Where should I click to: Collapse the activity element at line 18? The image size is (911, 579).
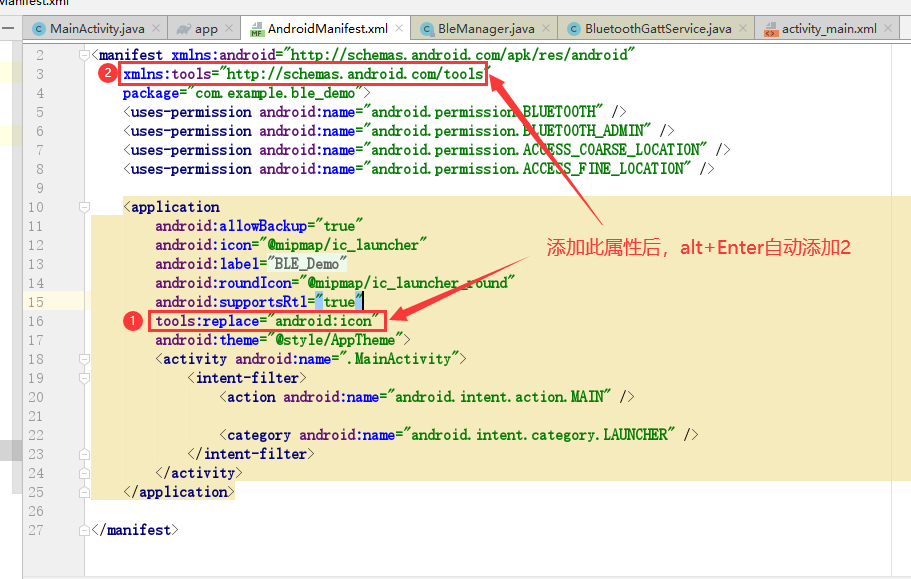pyautogui.click(x=84, y=358)
